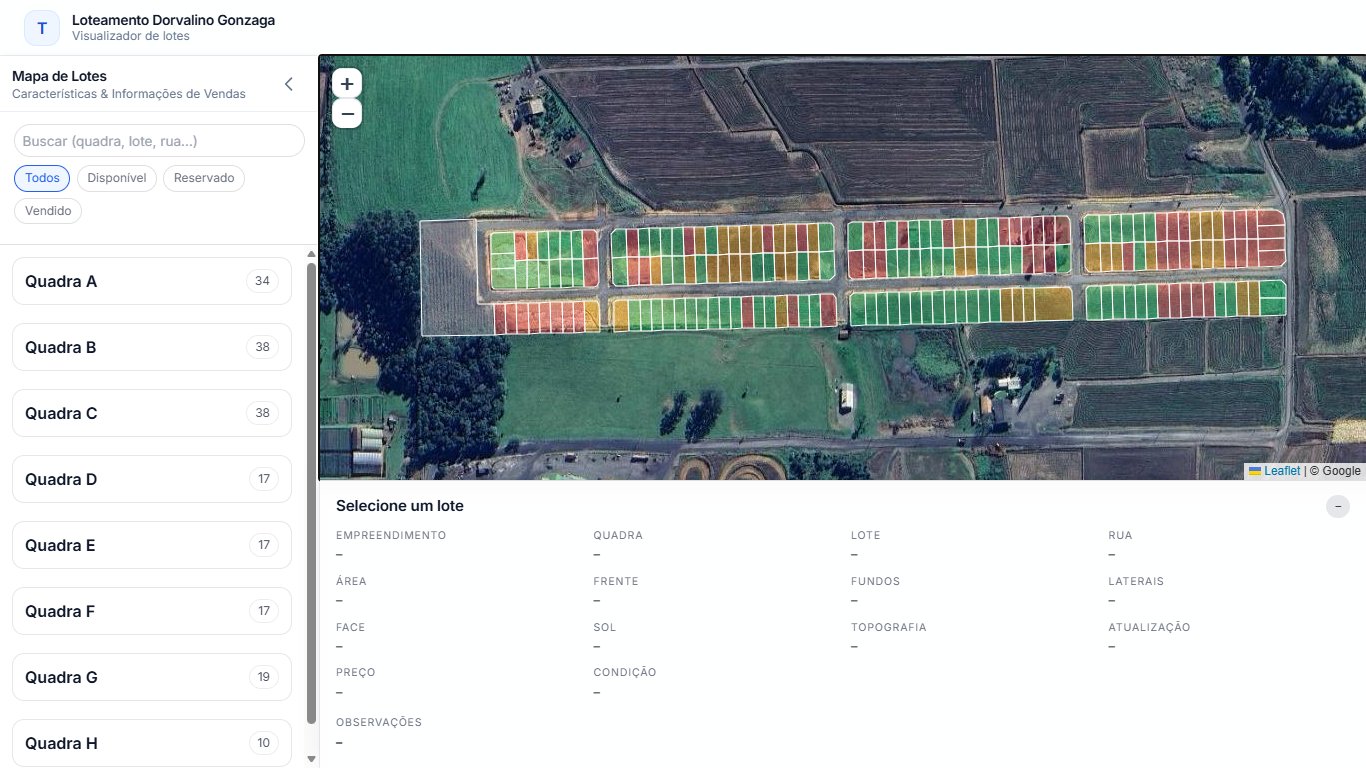Zoom in on the lot map
The height and width of the screenshot is (768, 1366).
pos(347,84)
